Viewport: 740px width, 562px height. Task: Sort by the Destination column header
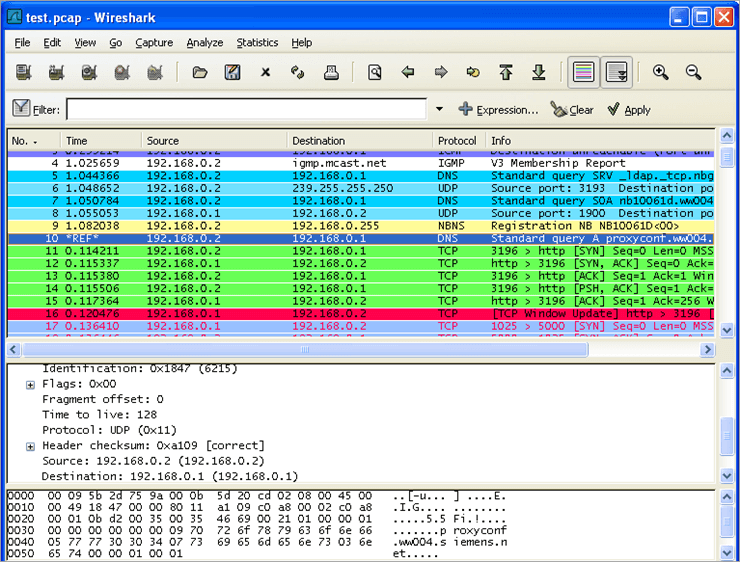tap(360, 141)
